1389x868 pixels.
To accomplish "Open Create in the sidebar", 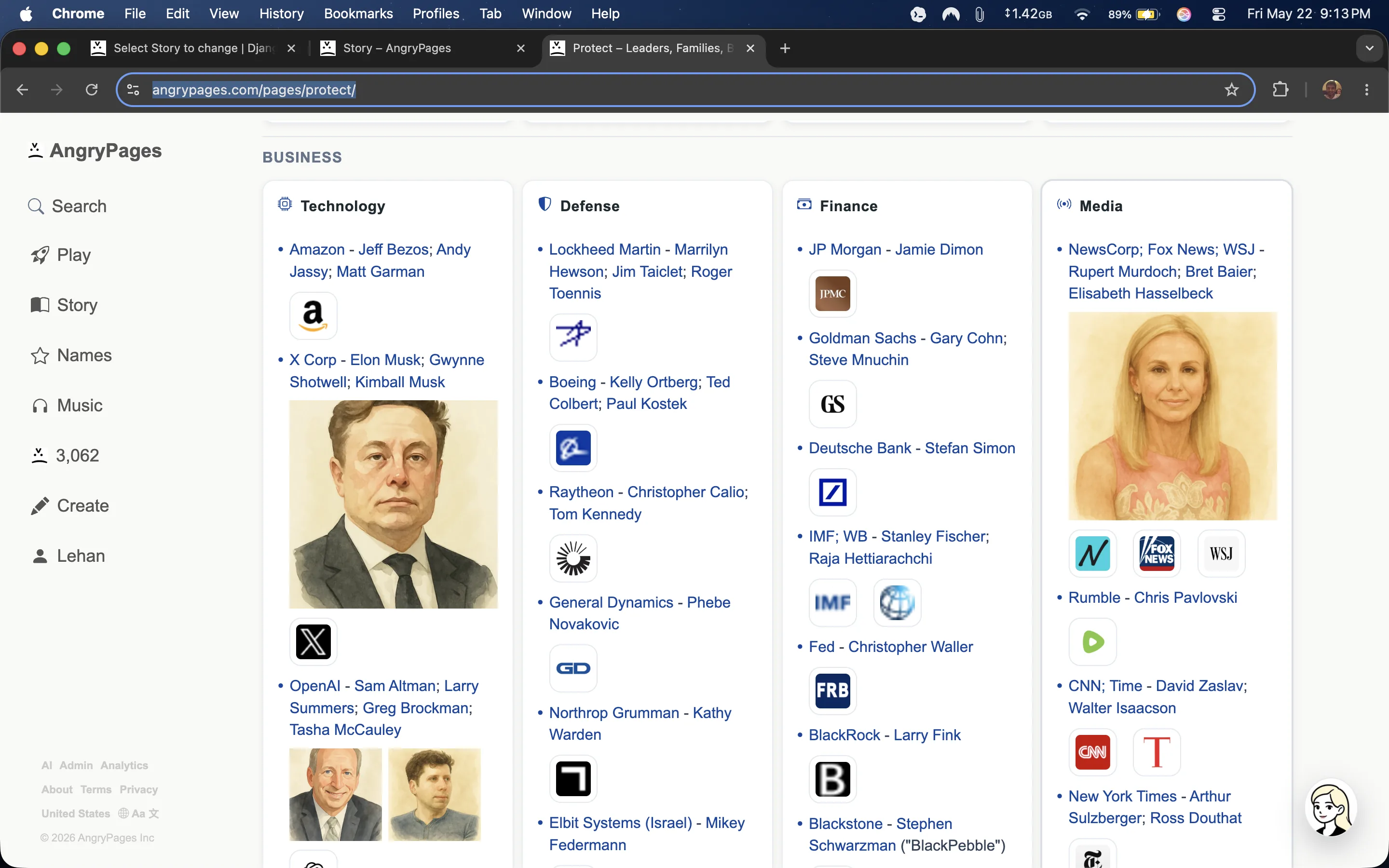I will point(69,506).
